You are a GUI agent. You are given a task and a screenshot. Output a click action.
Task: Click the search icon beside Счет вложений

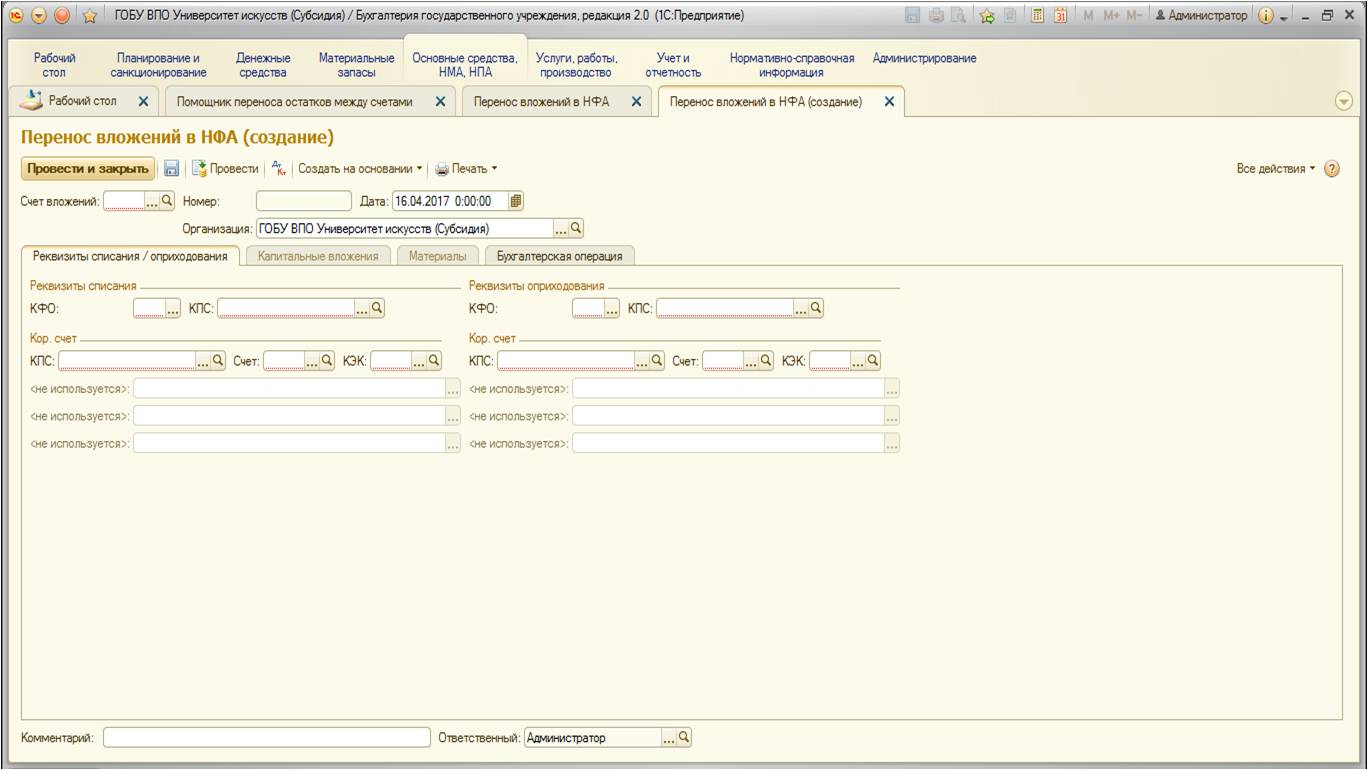tap(167, 201)
